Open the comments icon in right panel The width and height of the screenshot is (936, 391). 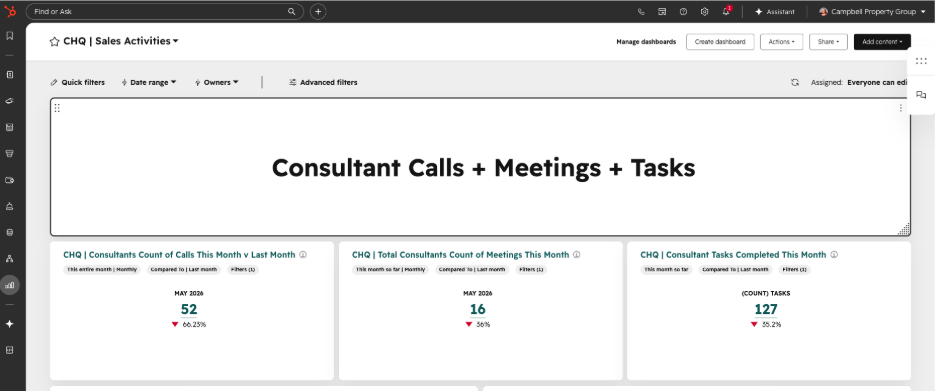(x=921, y=95)
